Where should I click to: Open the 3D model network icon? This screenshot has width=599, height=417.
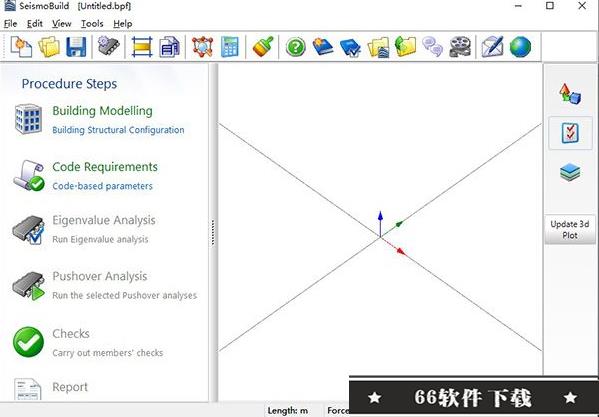click(x=202, y=47)
